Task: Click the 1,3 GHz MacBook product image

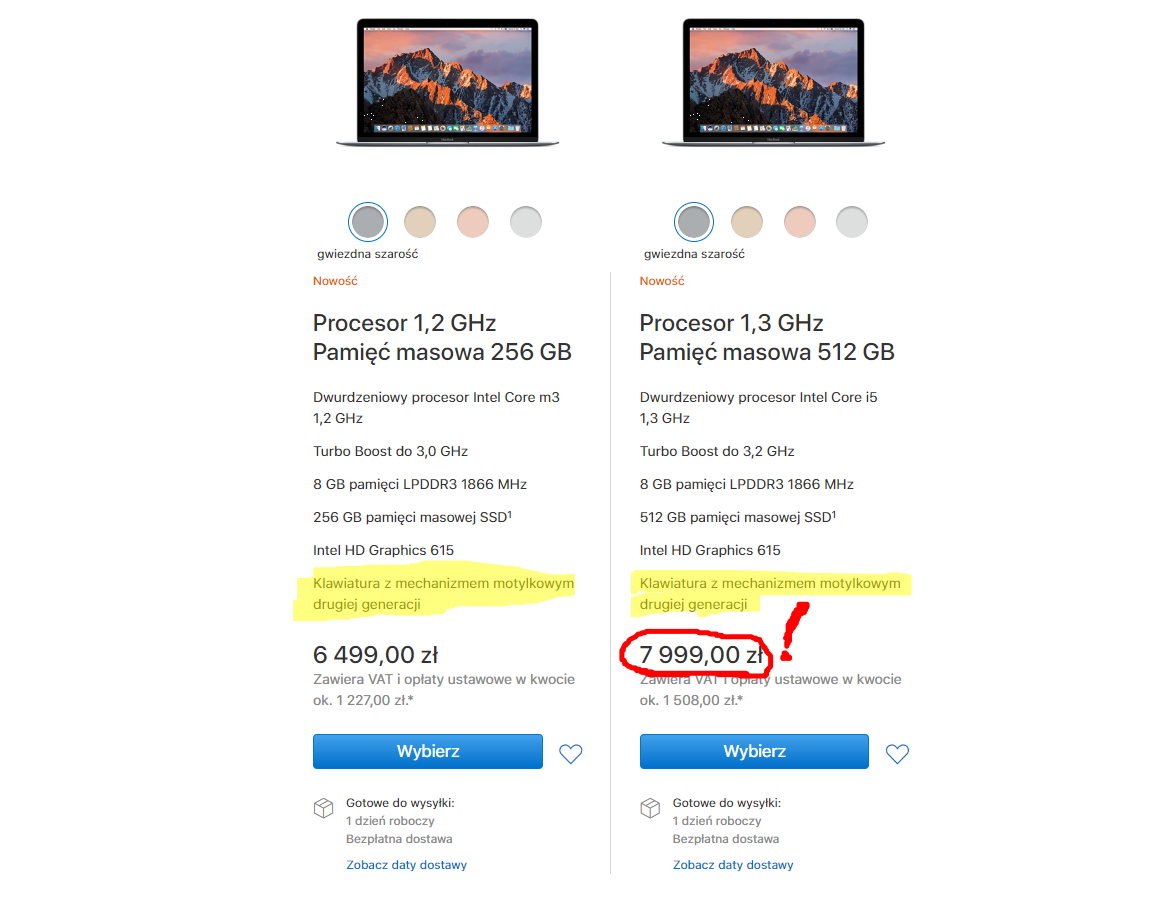Action: pos(774,82)
